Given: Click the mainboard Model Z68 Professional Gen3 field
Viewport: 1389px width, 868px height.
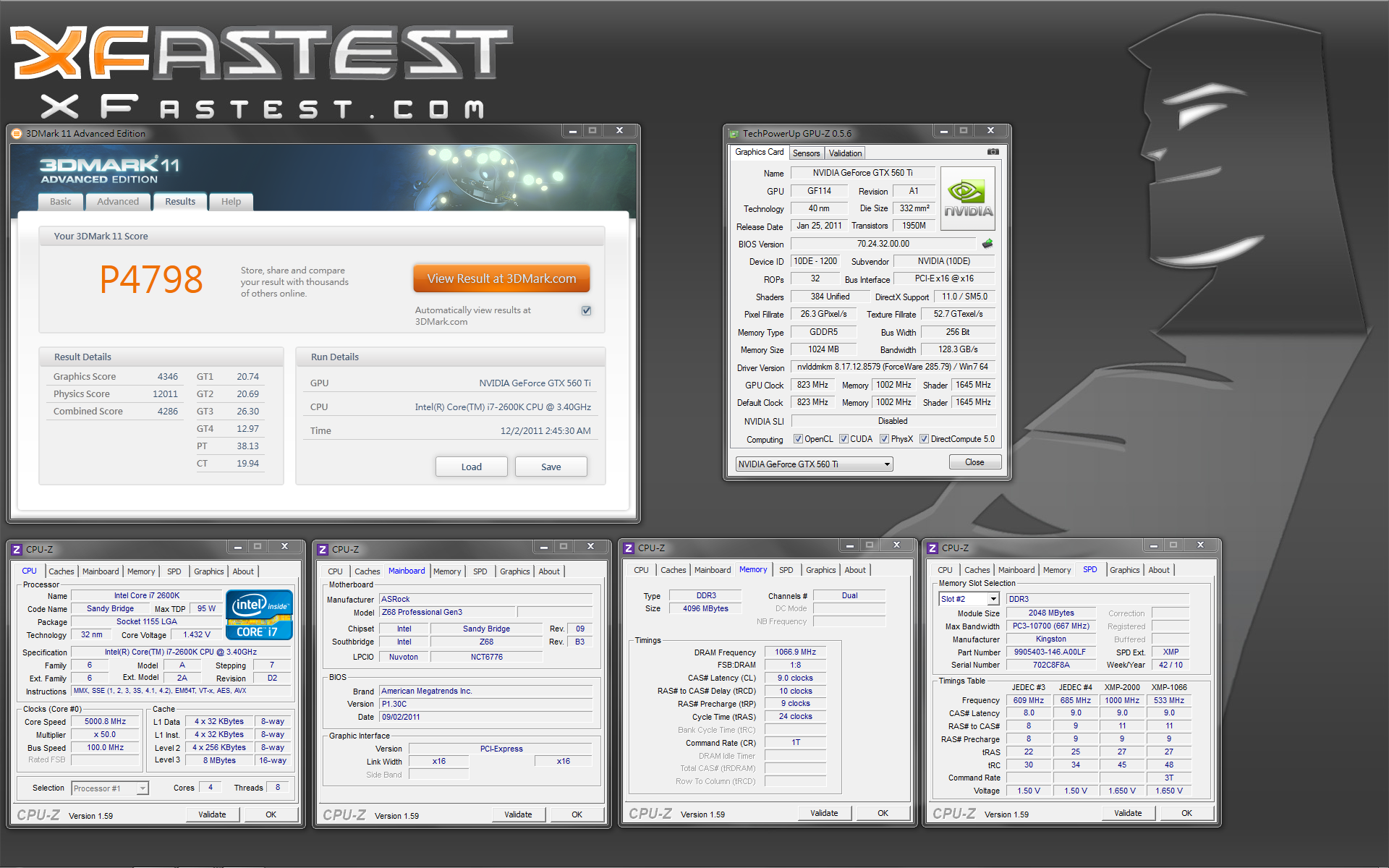Looking at the screenshot, I should click(446, 612).
